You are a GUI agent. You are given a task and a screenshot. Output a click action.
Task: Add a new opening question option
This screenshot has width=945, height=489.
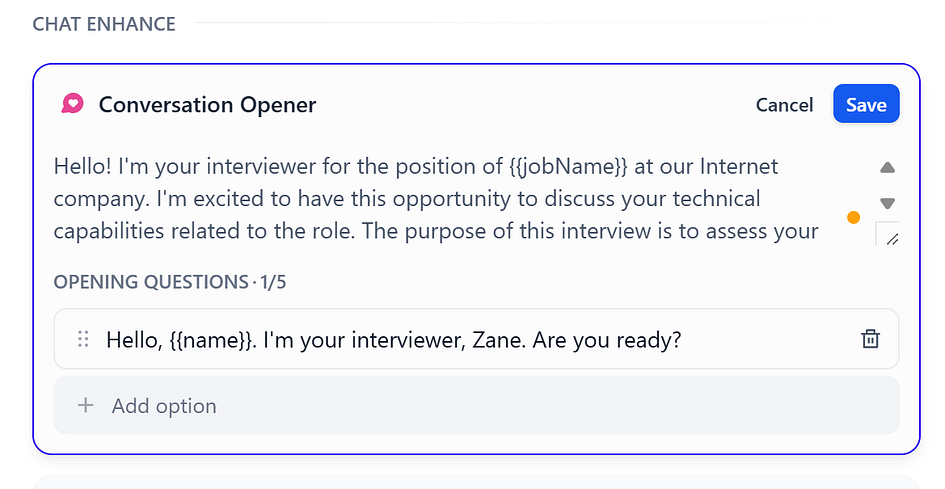(x=476, y=405)
